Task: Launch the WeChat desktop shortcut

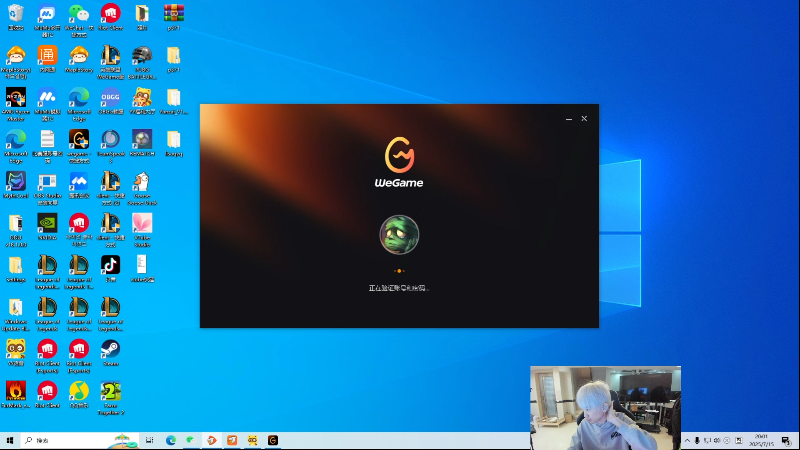Action: tap(79, 13)
